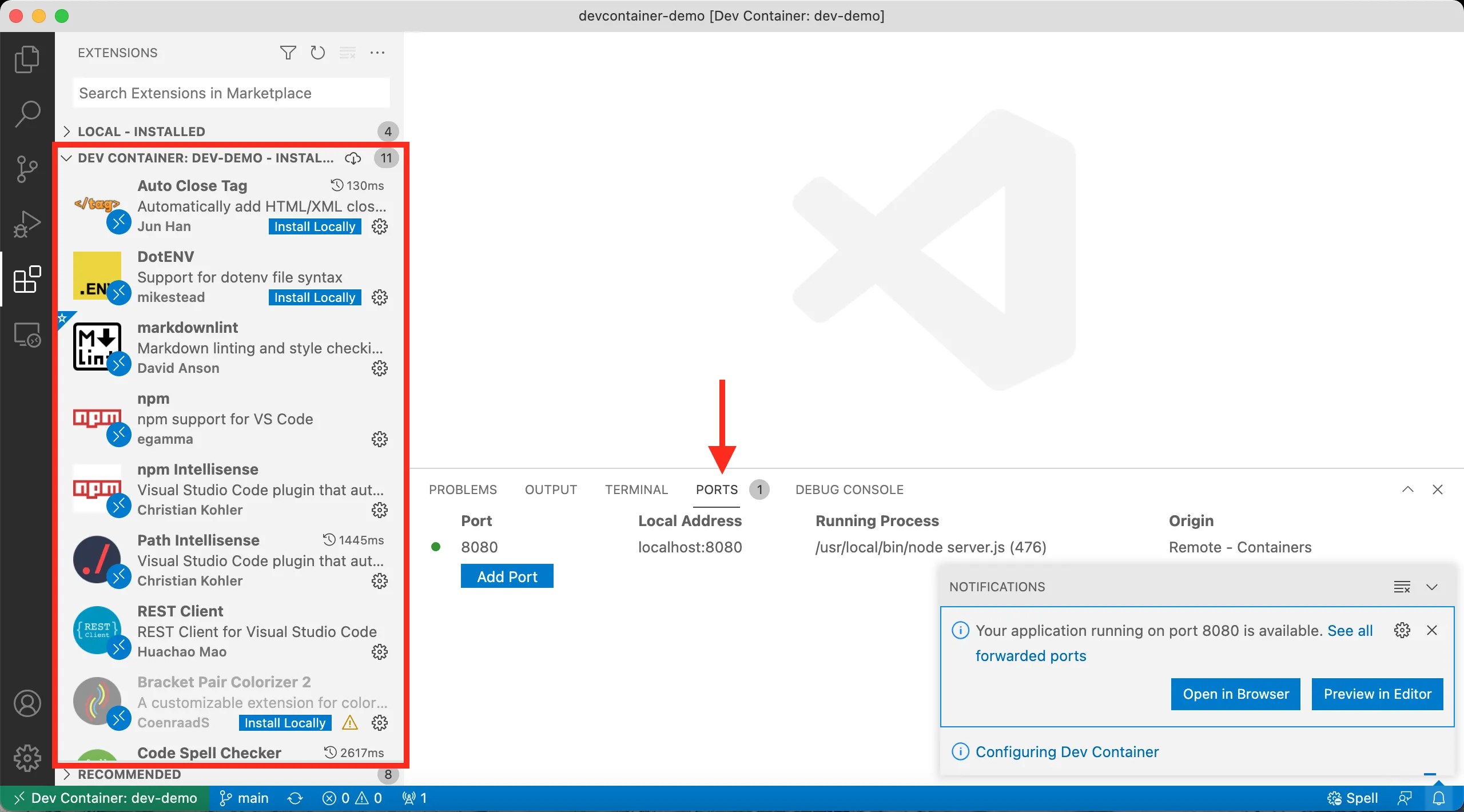Click the main branch in status bar
The width and height of the screenshot is (1464, 812).
244,798
